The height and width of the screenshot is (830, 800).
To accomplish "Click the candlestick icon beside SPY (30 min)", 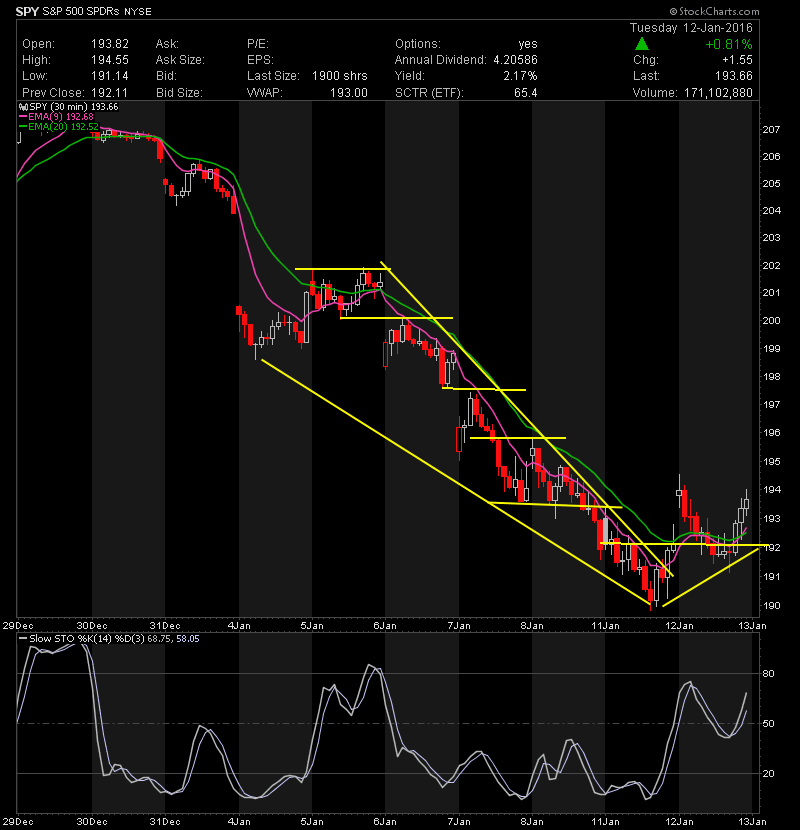I will point(23,107).
